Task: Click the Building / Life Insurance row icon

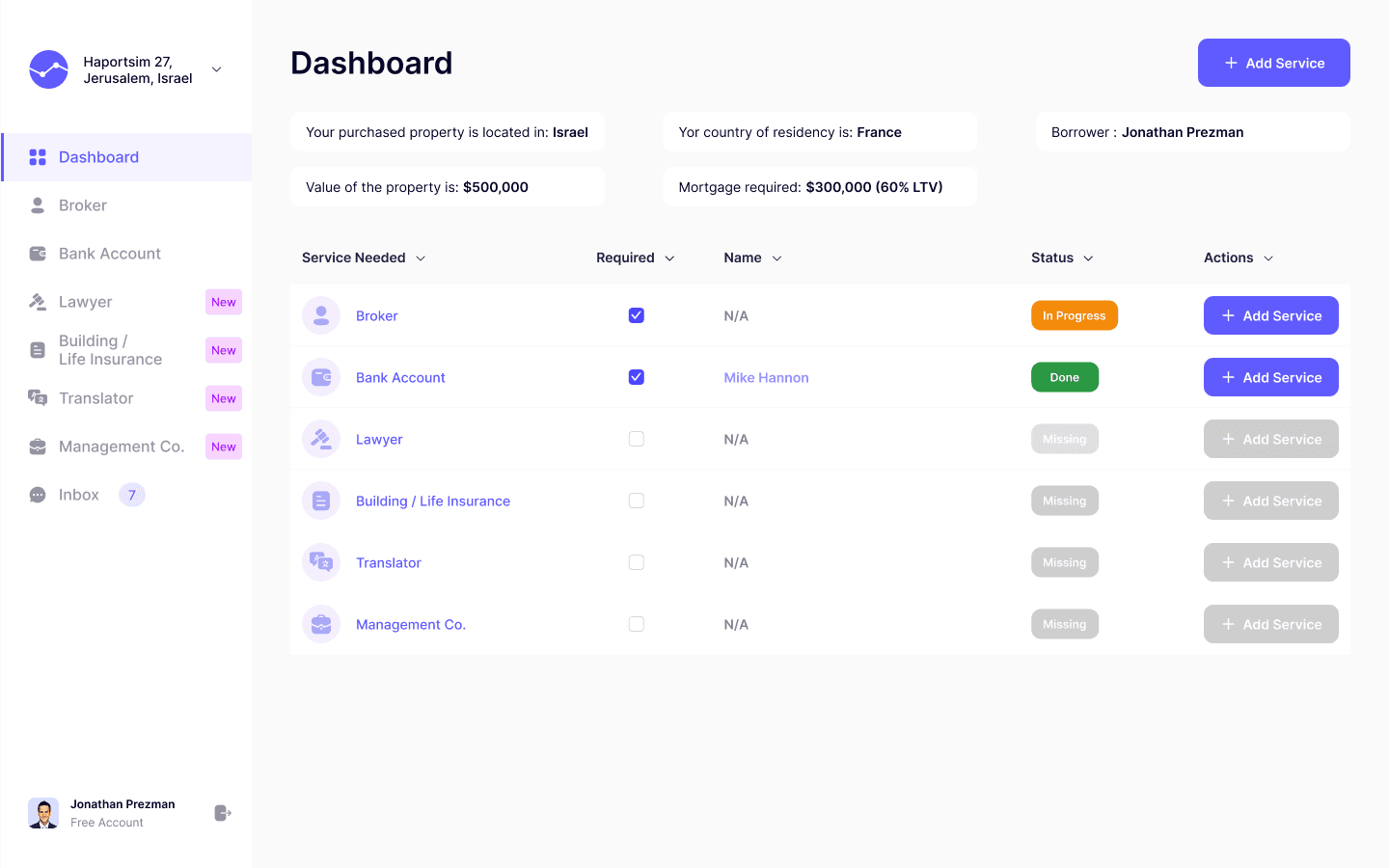Action: 321,501
